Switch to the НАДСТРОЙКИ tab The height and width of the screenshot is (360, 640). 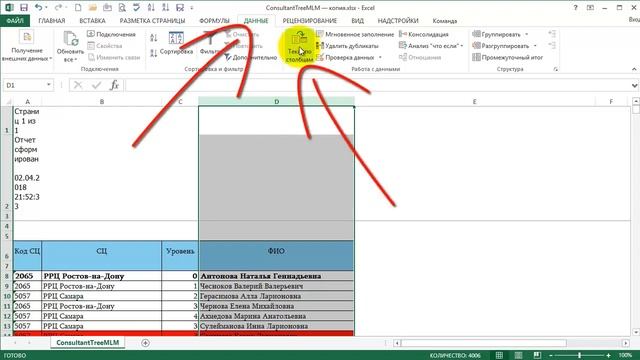398,20
